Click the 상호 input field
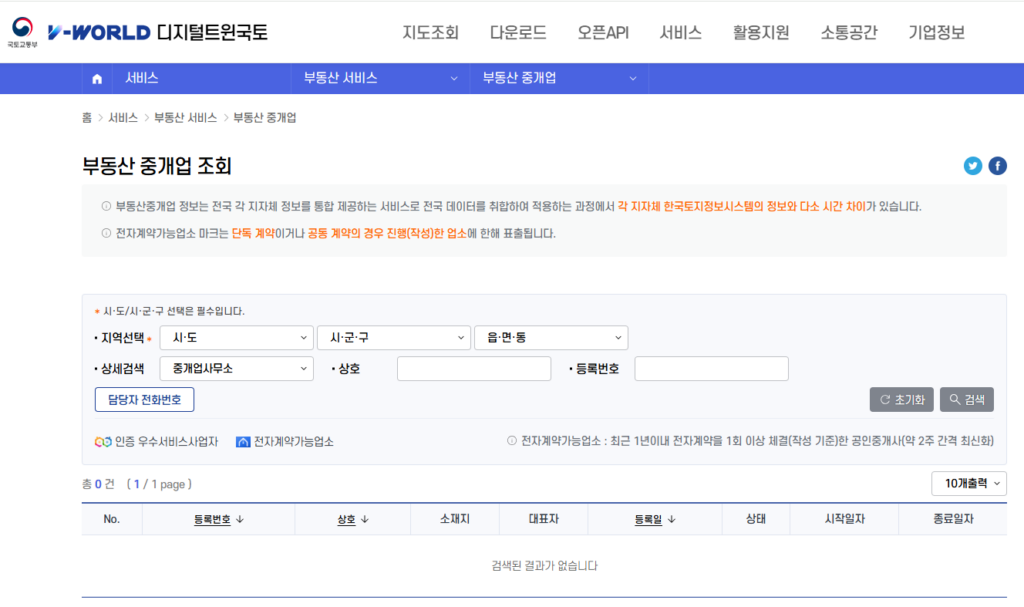Viewport: 1024px width, 607px height. 474,368
